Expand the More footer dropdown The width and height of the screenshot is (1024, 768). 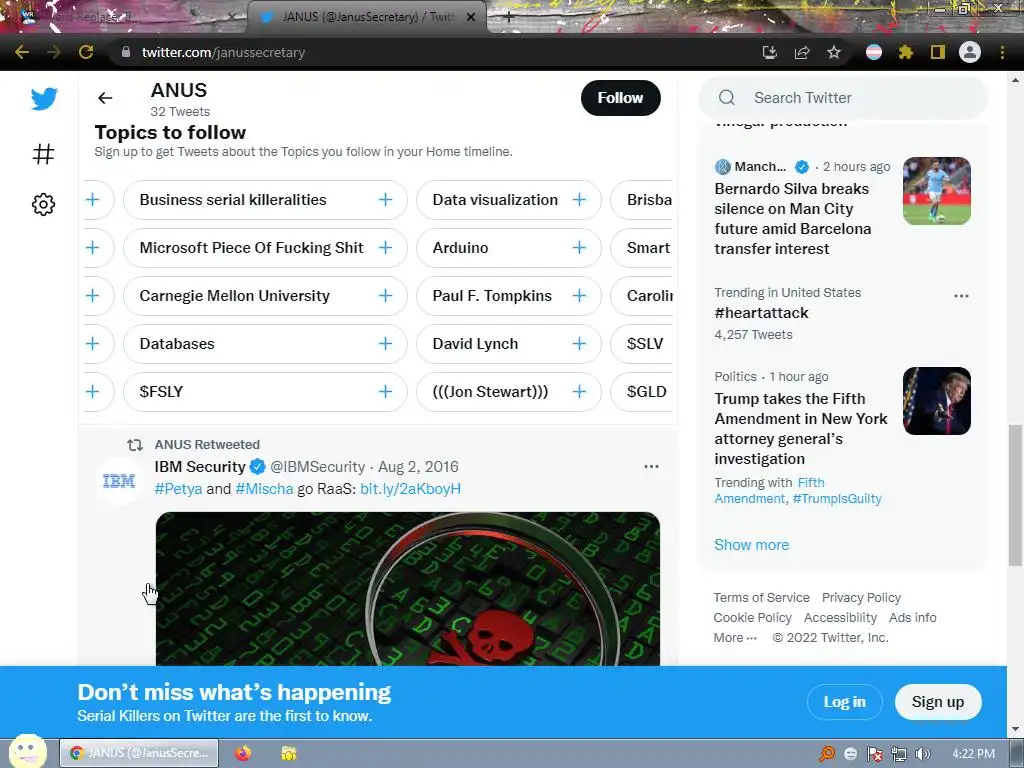click(735, 638)
